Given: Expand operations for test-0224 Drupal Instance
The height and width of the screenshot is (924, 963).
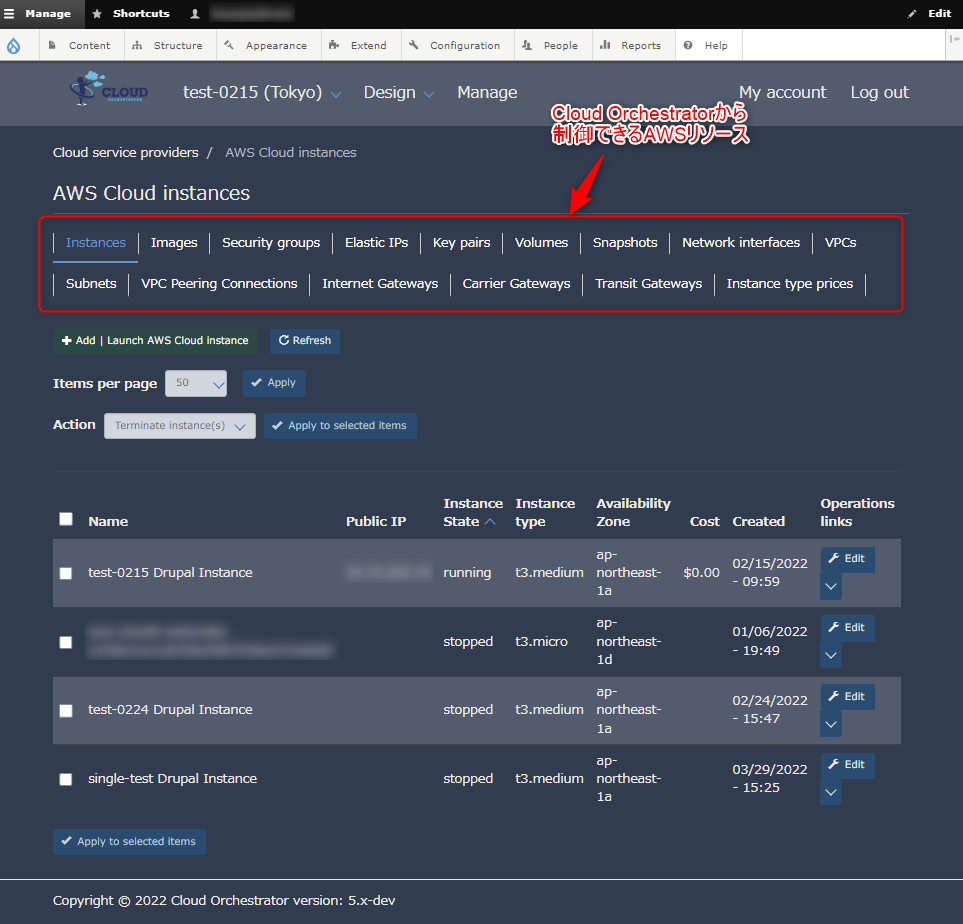Looking at the screenshot, I should tap(831, 724).
